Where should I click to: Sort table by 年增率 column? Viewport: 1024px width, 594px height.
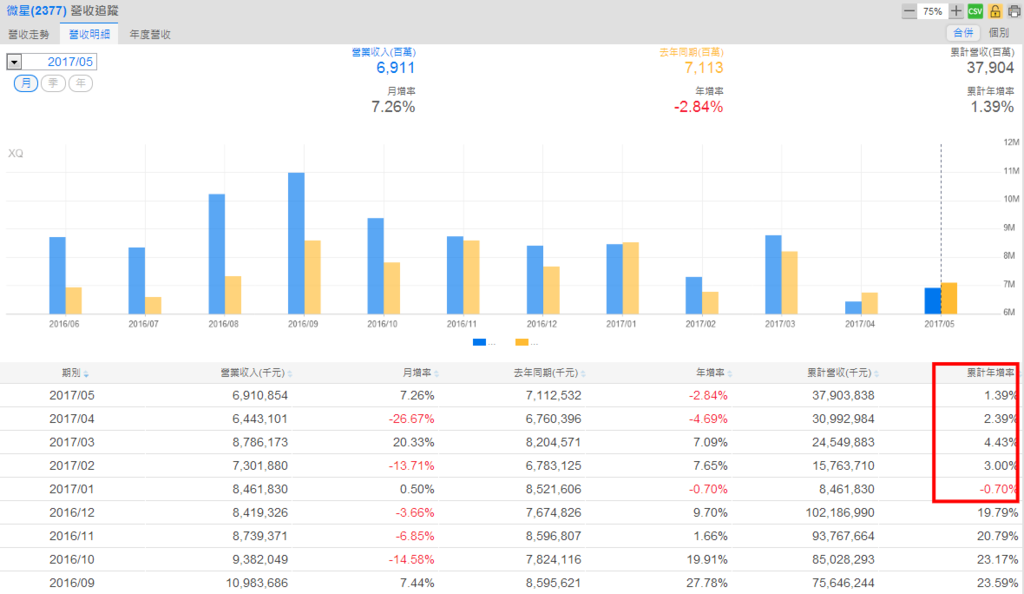pyautogui.click(x=713, y=373)
